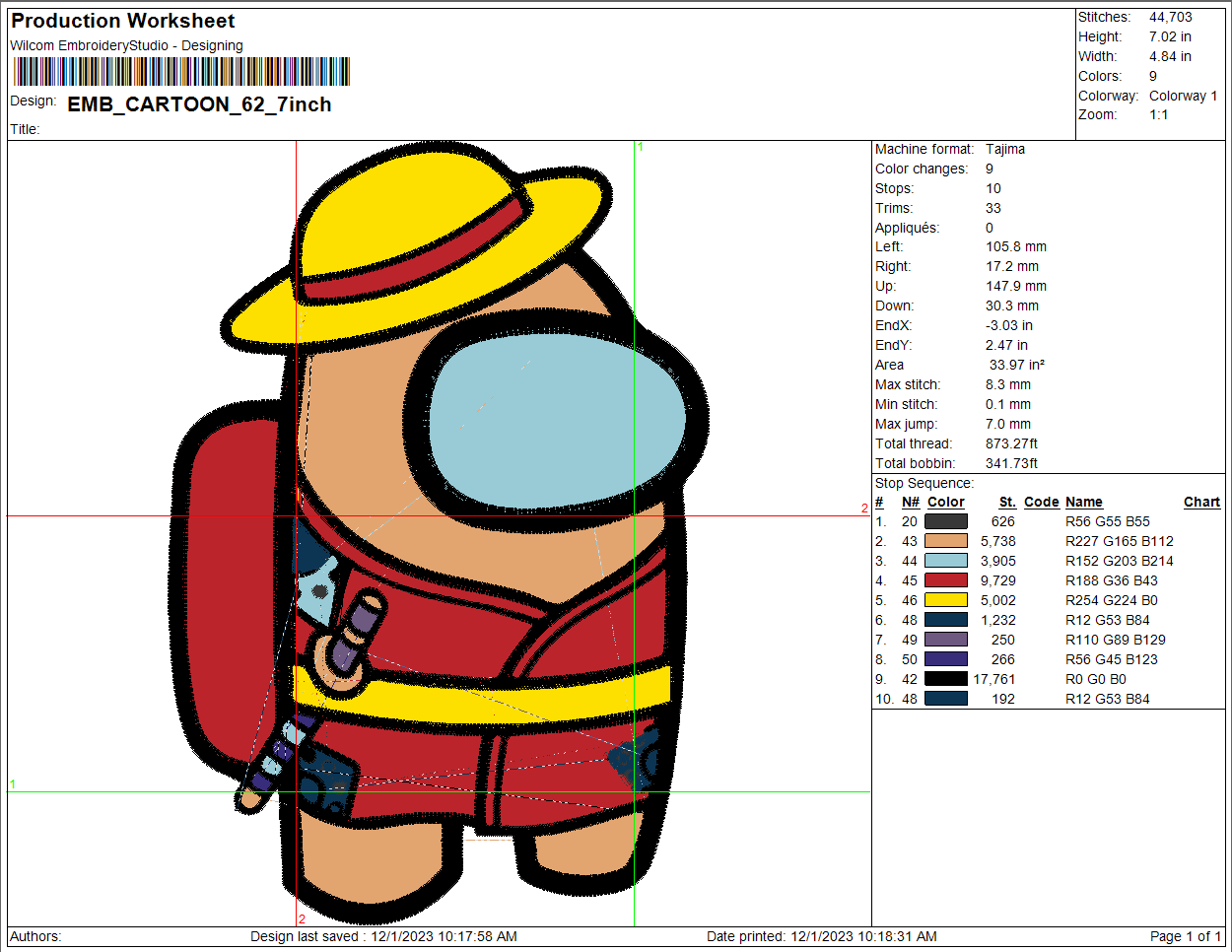The image size is (1232, 952).
Task: Click the Color column header
Action: click(945, 502)
